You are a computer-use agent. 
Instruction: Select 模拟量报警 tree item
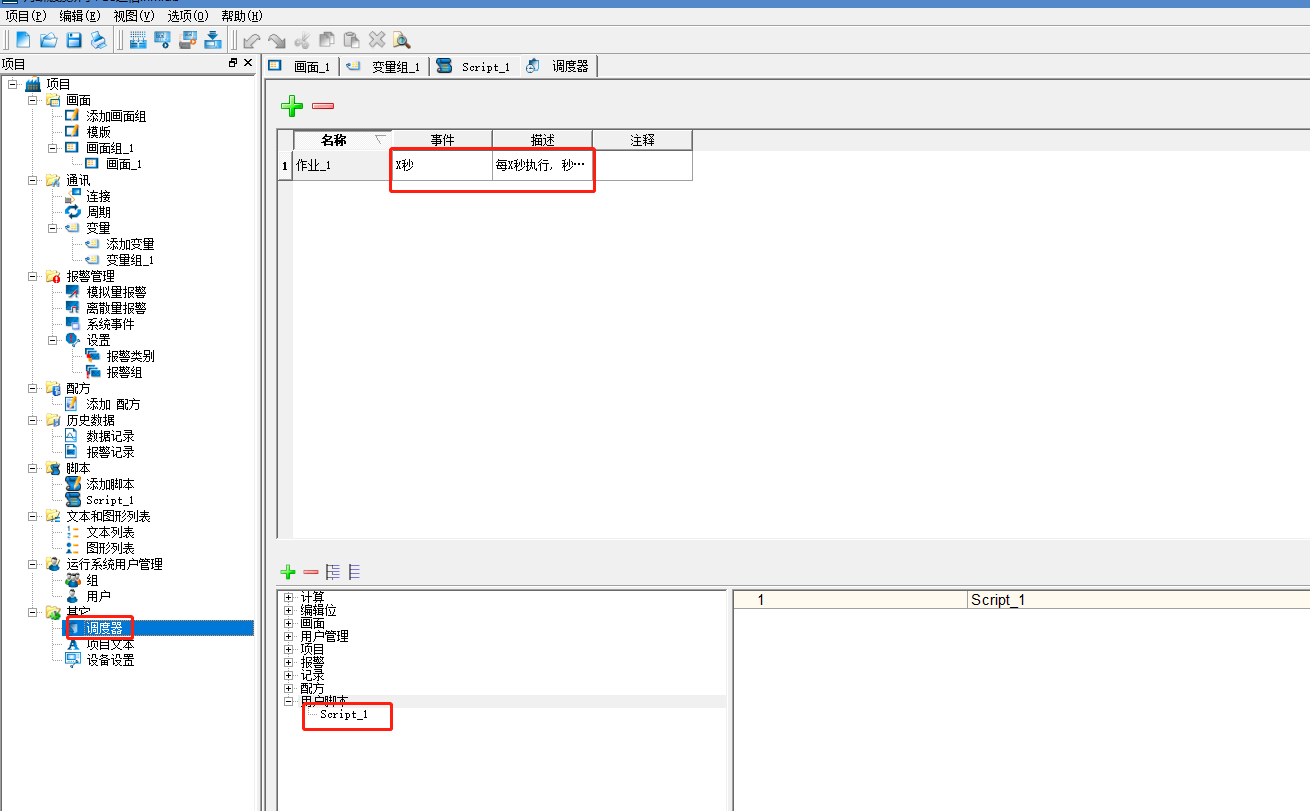click(116, 292)
